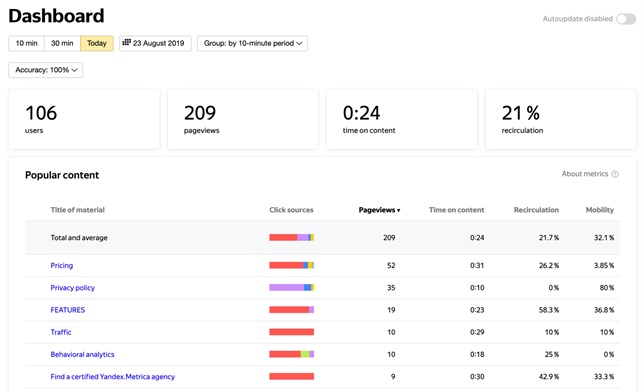
Task: Click the Pricing click sources bar
Action: click(292, 265)
